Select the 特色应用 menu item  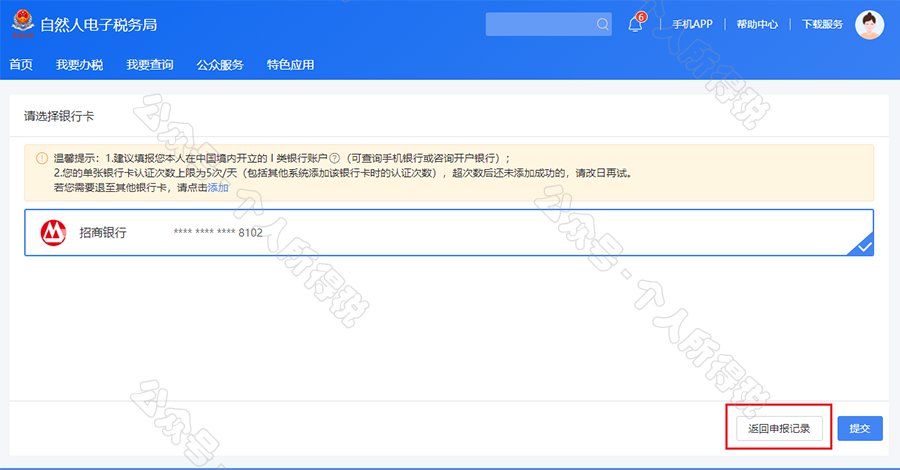pyautogui.click(x=290, y=65)
